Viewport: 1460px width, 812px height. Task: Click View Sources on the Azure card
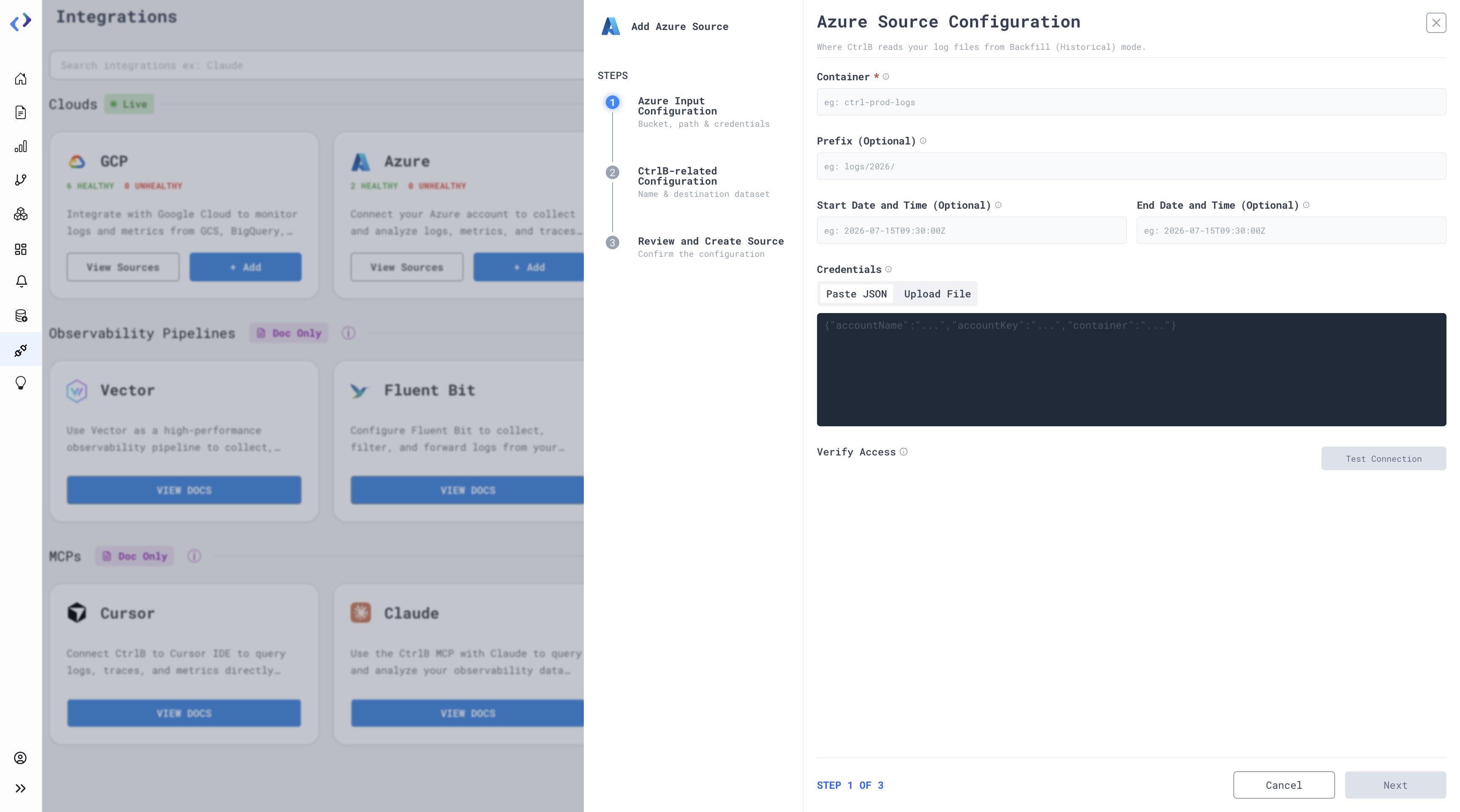[407, 267]
